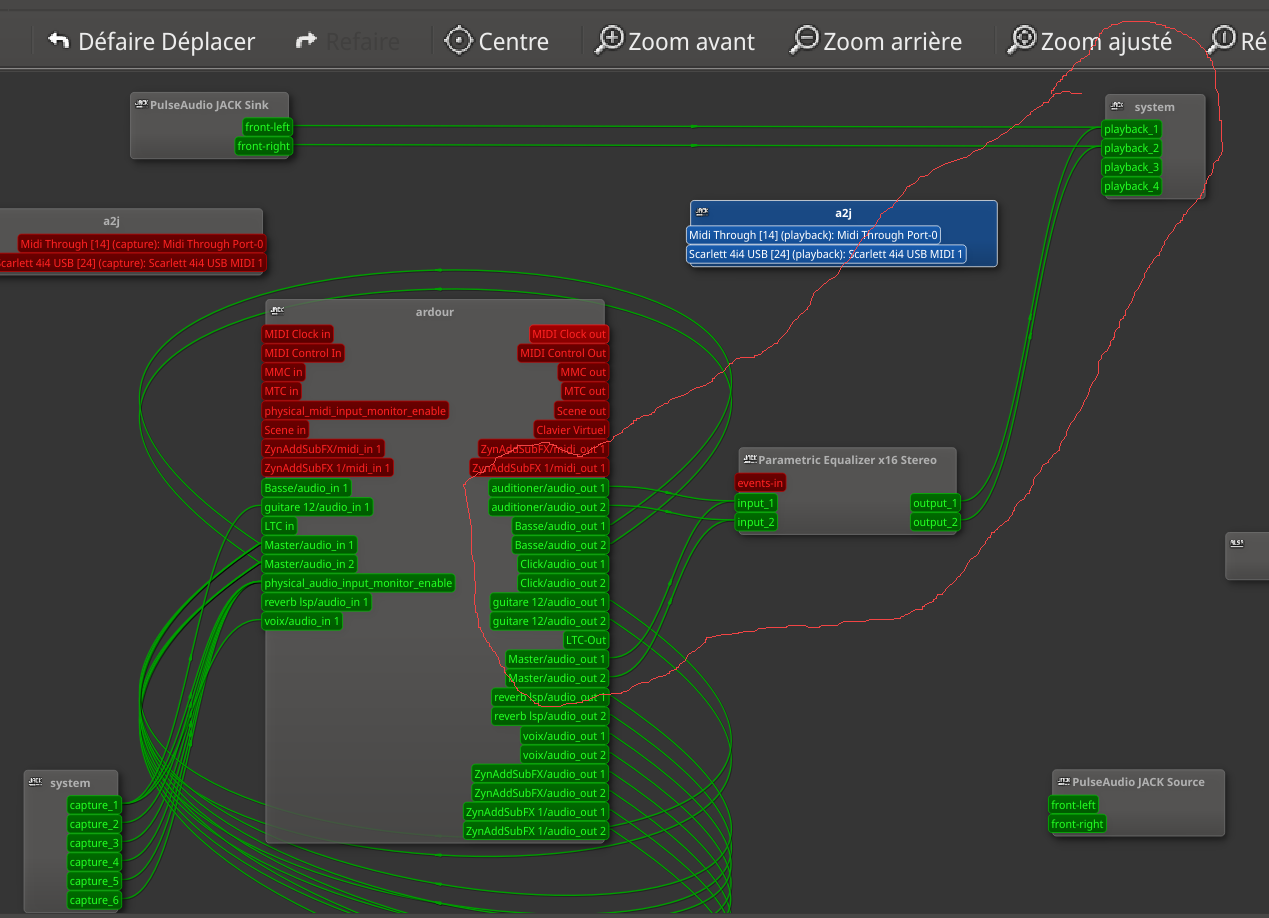Screen dimensions: 1269x918
Task: Select Master/audio_in 1 port
Action: 309,545
